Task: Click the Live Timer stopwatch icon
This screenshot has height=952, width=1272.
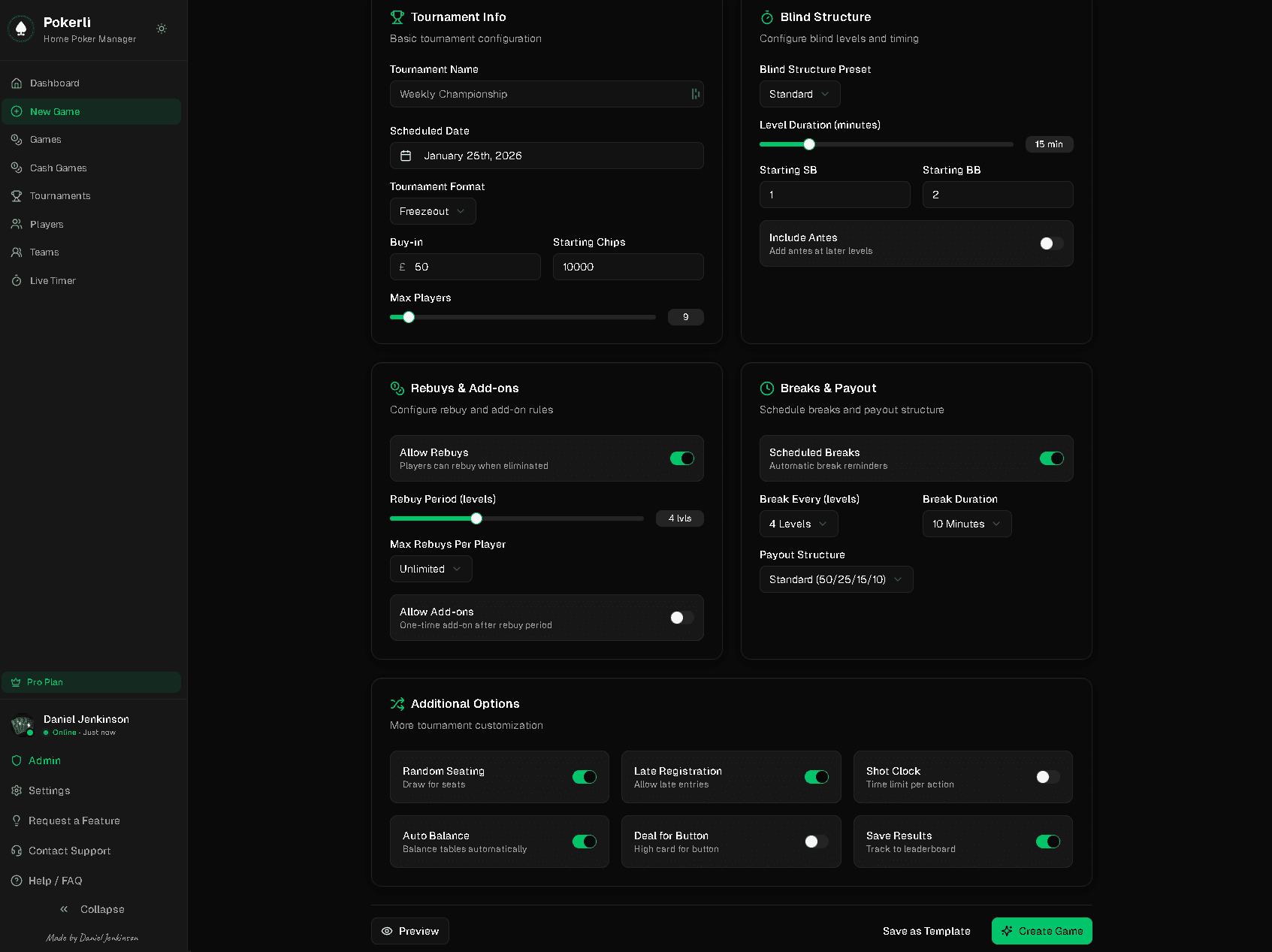Action: (x=17, y=281)
